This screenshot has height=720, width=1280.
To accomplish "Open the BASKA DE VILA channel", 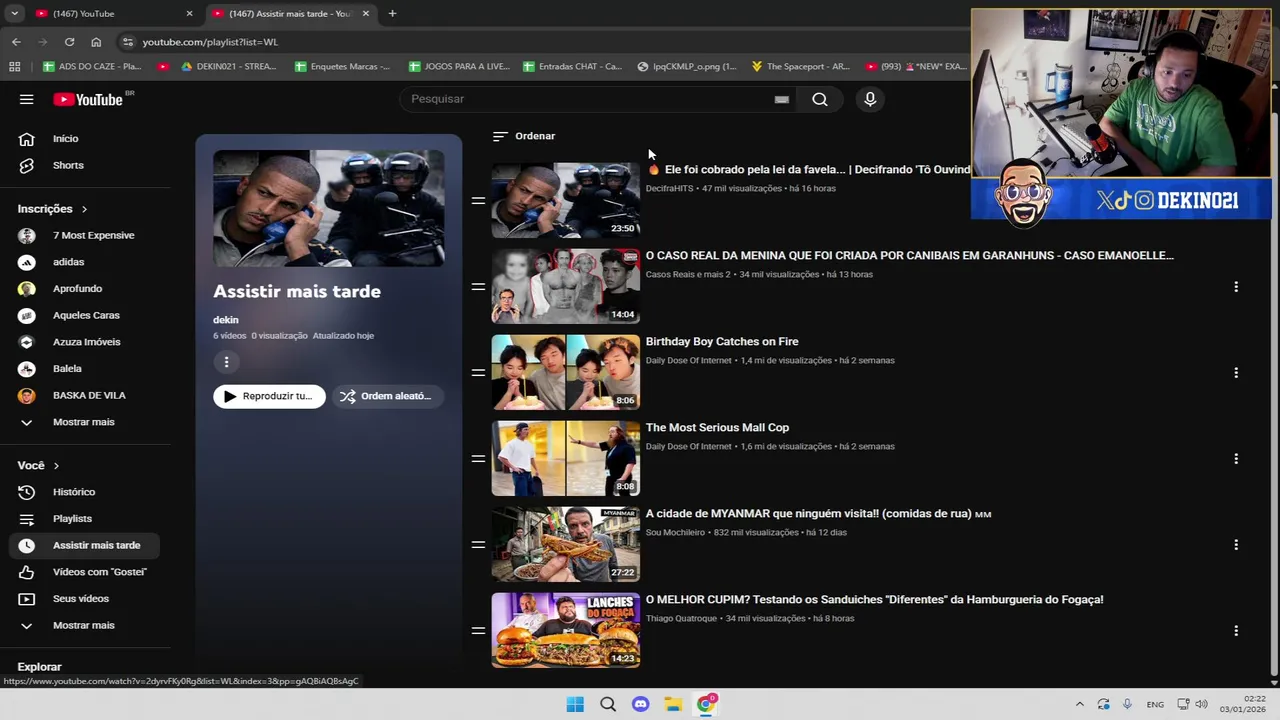I will [x=88, y=395].
